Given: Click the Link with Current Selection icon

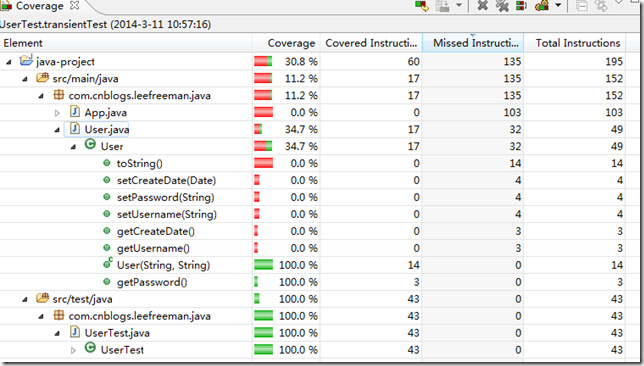Looking at the screenshot, I should click(600, 5).
